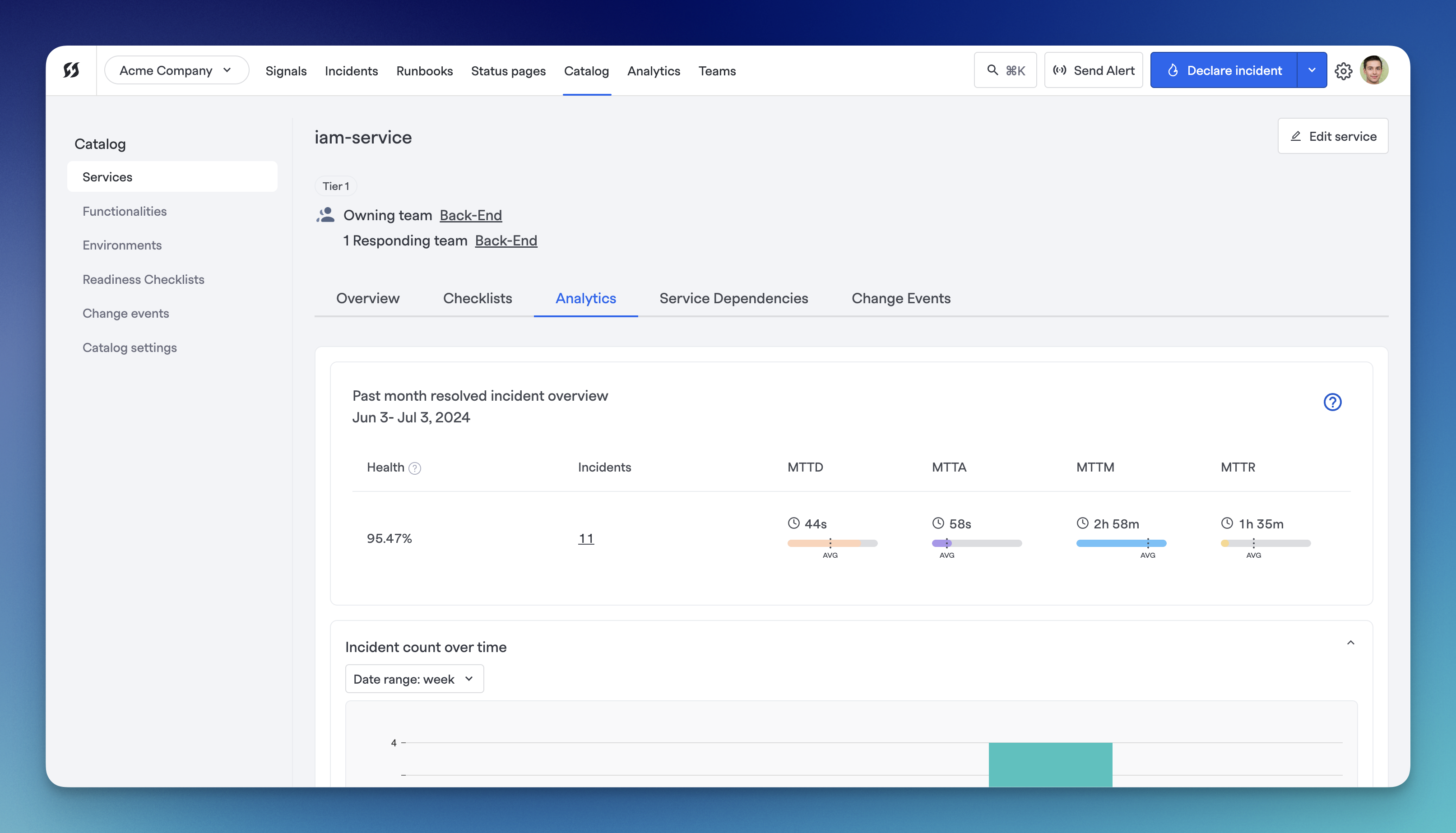Viewport: 1456px width, 833px height.
Task: Open Readiness Checklists in the sidebar
Action: pyautogui.click(x=144, y=279)
